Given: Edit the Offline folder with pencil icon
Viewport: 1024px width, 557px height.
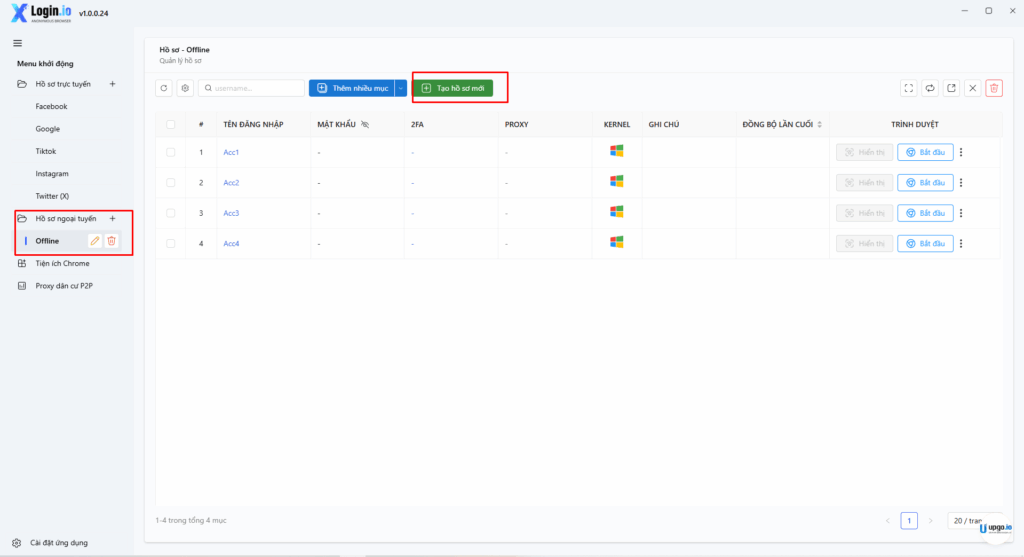Looking at the screenshot, I should pyautogui.click(x=95, y=241).
